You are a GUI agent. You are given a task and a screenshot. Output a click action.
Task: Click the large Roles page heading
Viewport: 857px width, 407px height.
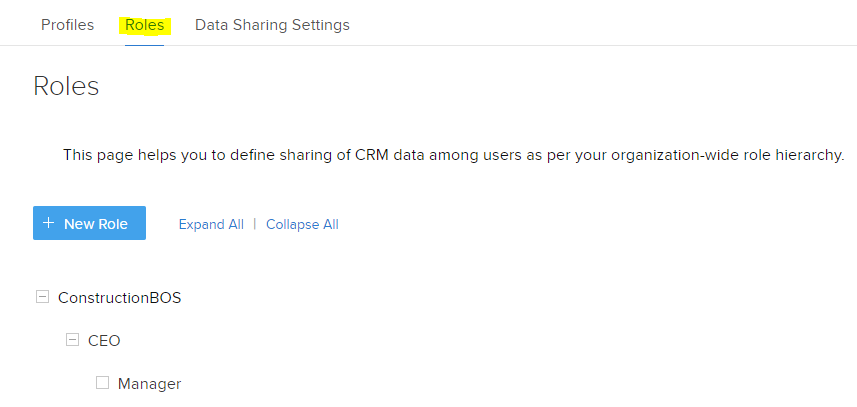click(x=66, y=86)
